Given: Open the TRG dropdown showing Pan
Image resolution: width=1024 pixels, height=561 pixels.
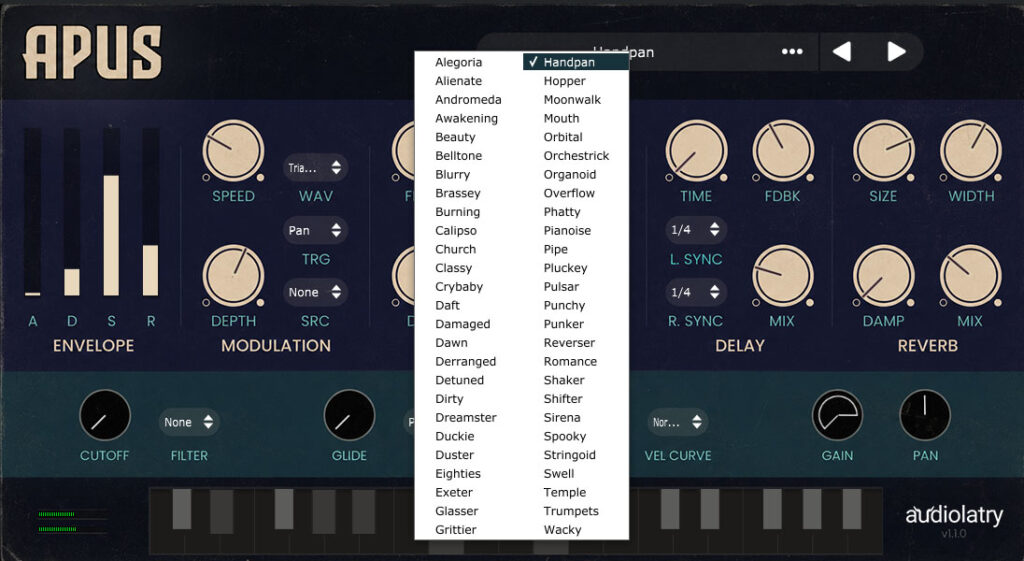Looking at the screenshot, I should click(x=315, y=230).
